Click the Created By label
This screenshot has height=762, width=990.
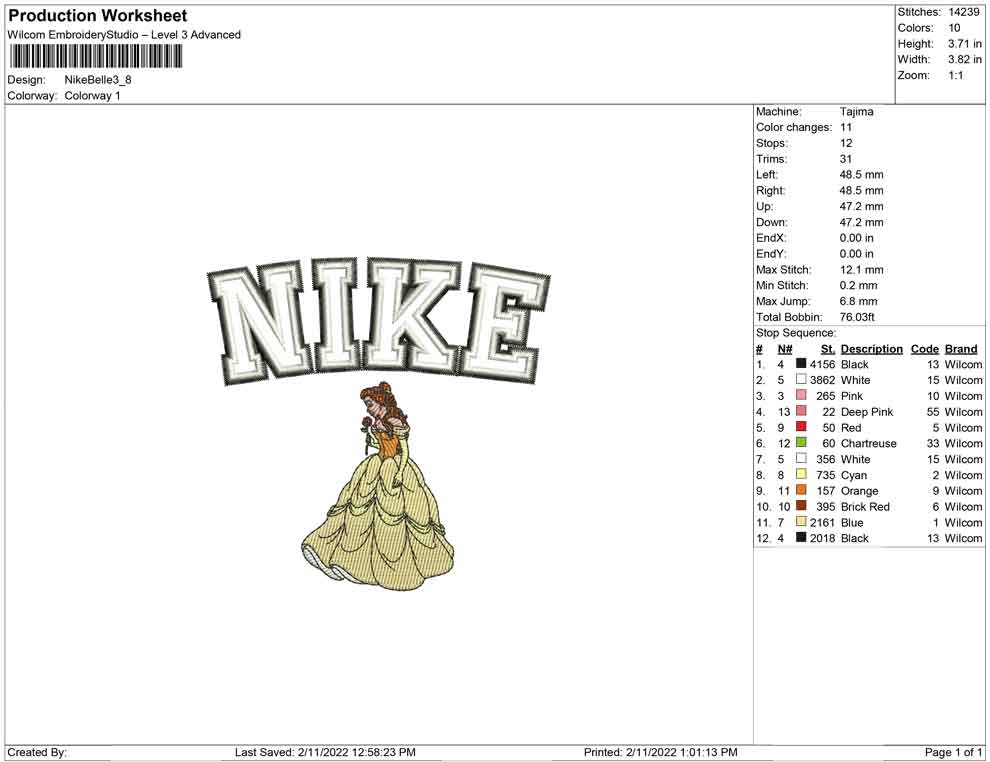[x=37, y=752]
